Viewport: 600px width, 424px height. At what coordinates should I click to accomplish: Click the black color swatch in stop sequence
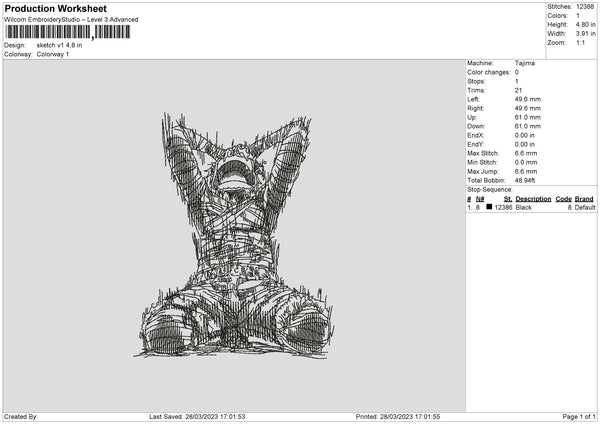(489, 206)
